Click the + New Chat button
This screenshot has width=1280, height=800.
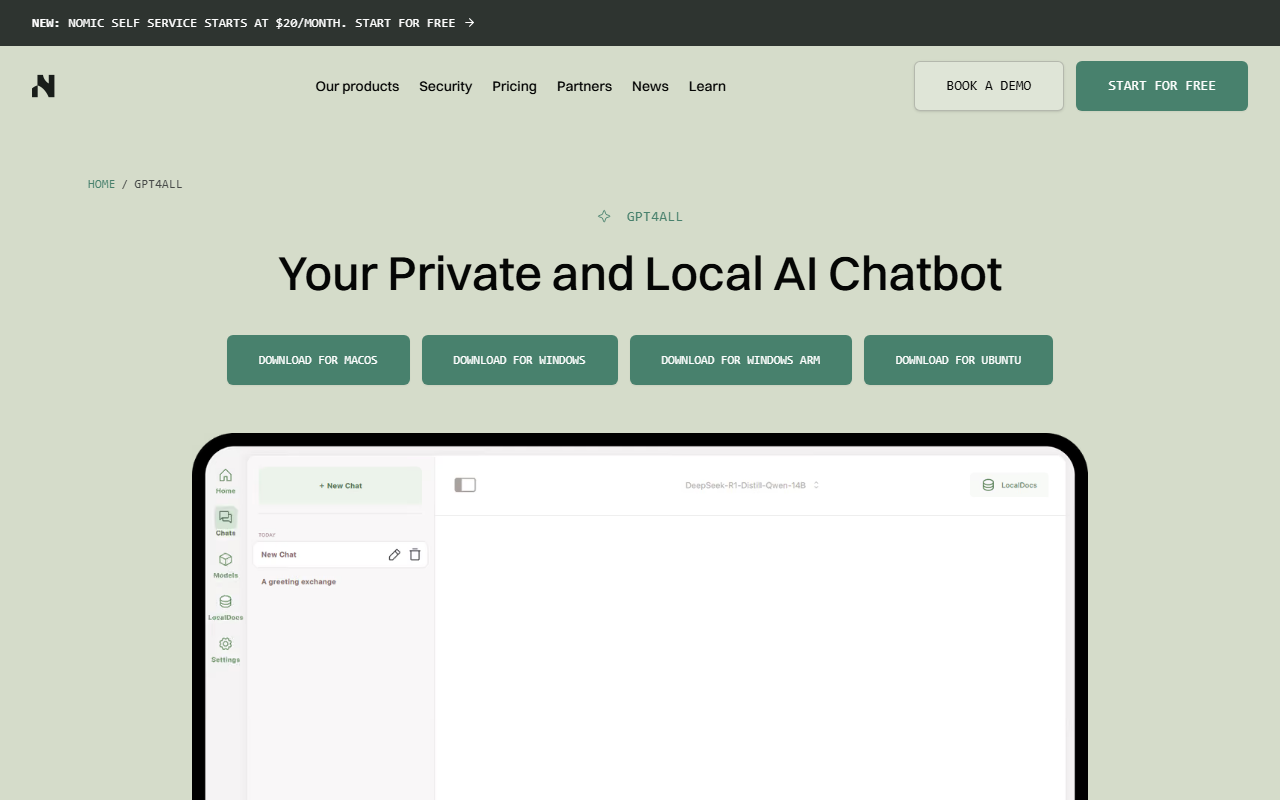(340, 486)
